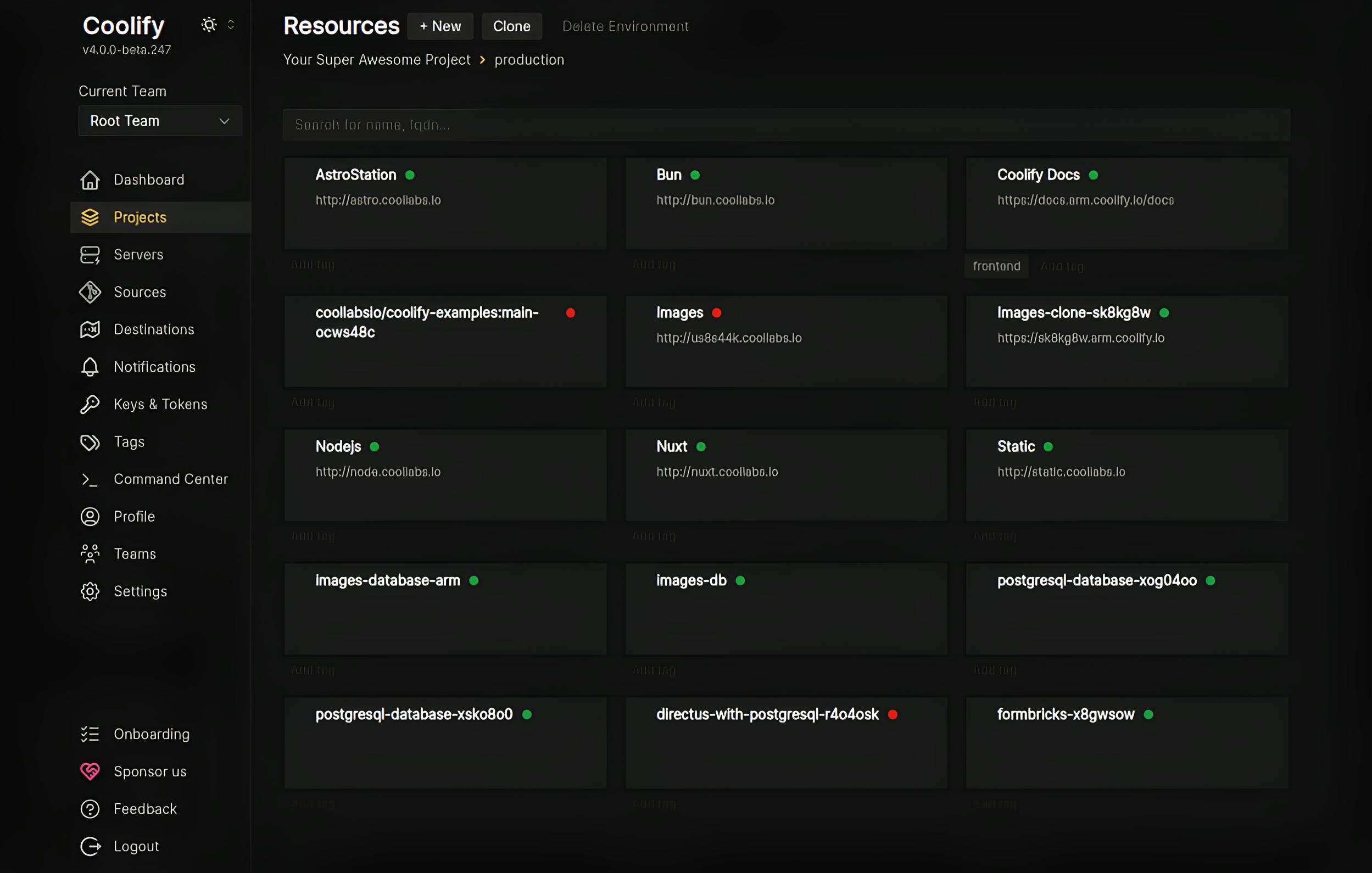Click the Clone button
The height and width of the screenshot is (873, 1372).
tap(511, 26)
